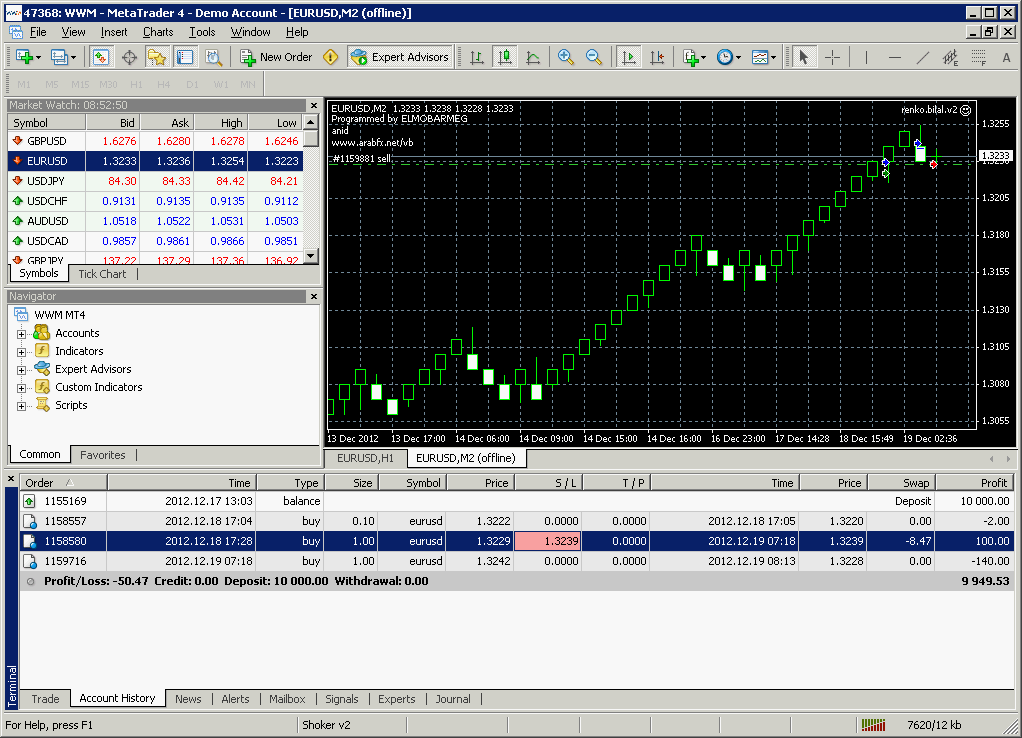Select the cursor arrow tool

pos(804,57)
